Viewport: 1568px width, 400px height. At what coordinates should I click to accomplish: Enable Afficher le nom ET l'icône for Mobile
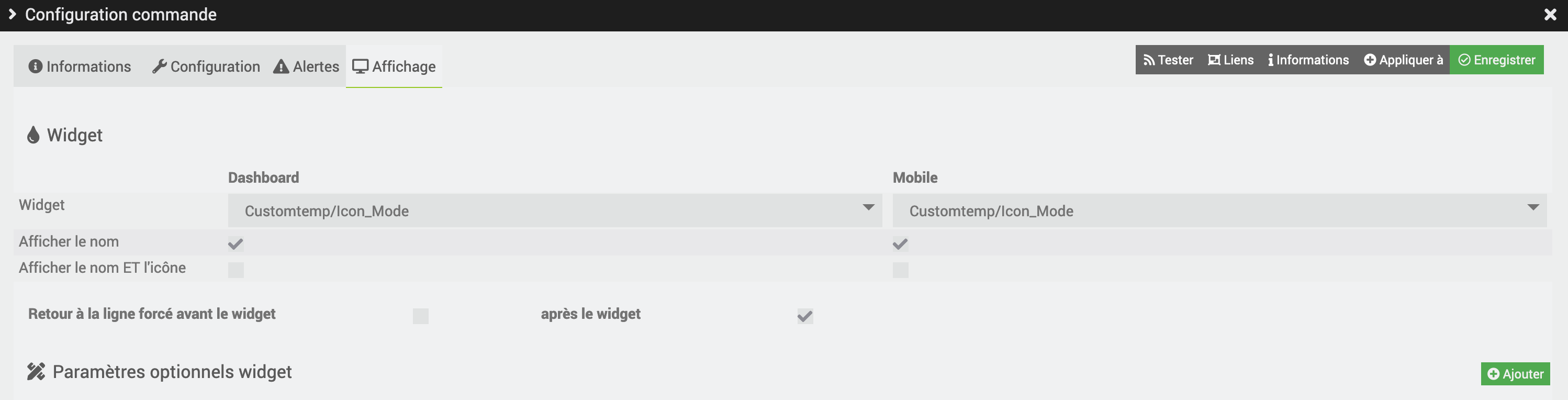coord(900,270)
